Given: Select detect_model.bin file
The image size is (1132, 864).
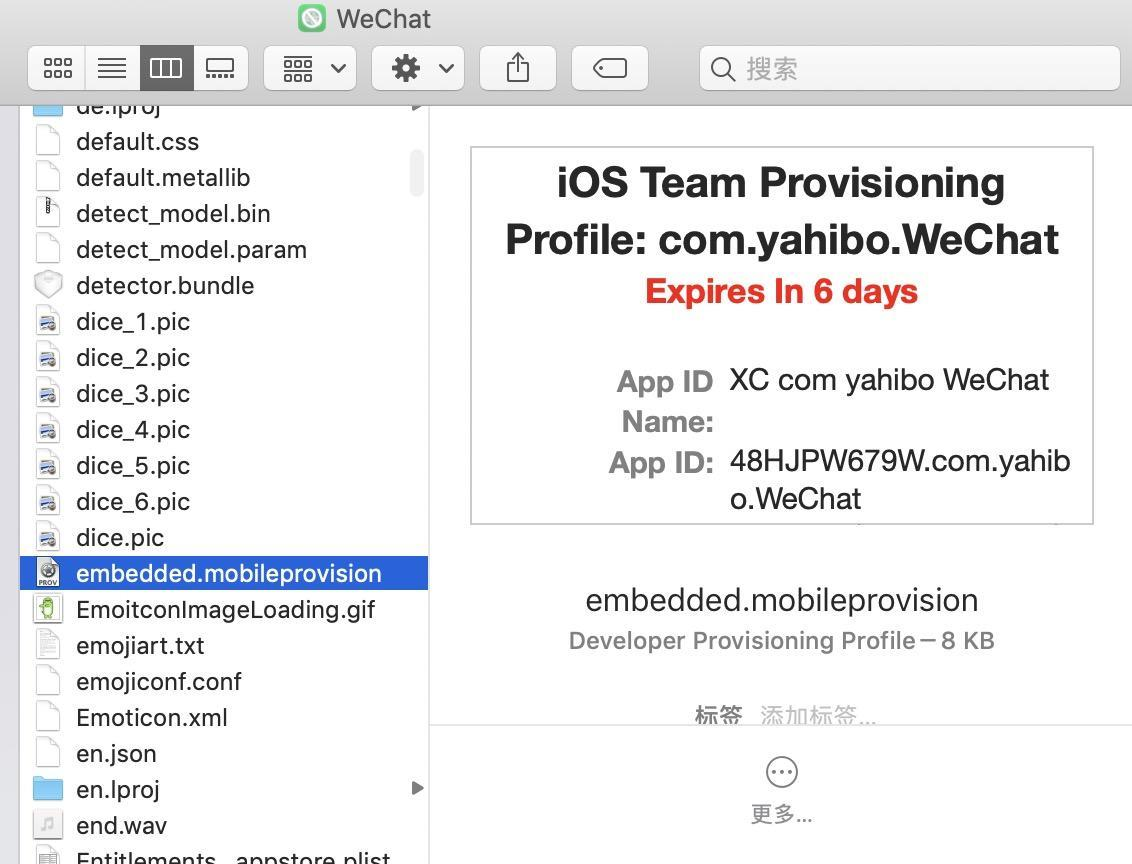Looking at the screenshot, I should click(x=224, y=214).
